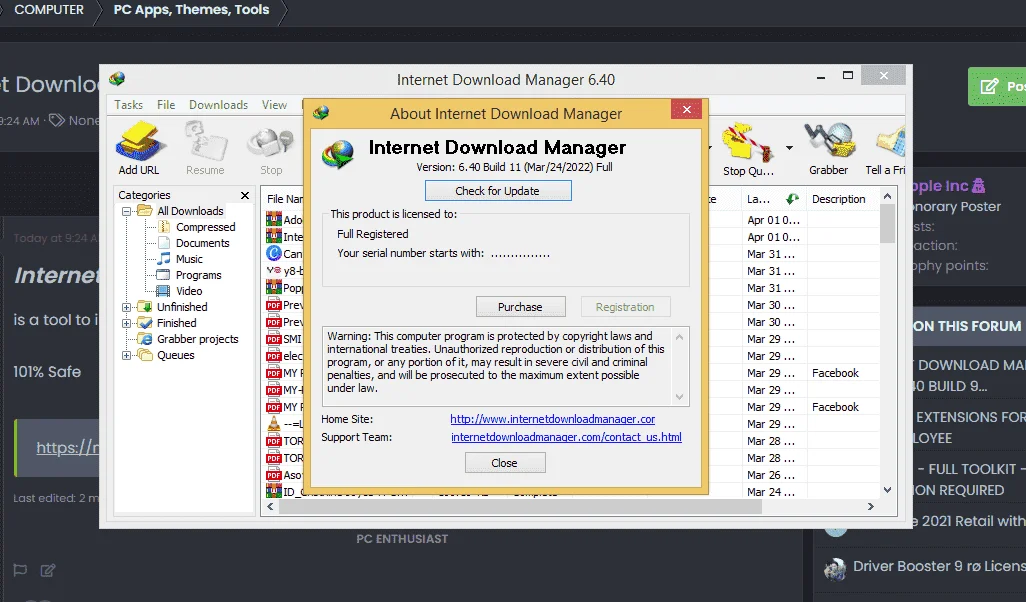The height and width of the screenshot is (602, 1026).
Task: Click the Description column header
Action: [x=839, y=199]
